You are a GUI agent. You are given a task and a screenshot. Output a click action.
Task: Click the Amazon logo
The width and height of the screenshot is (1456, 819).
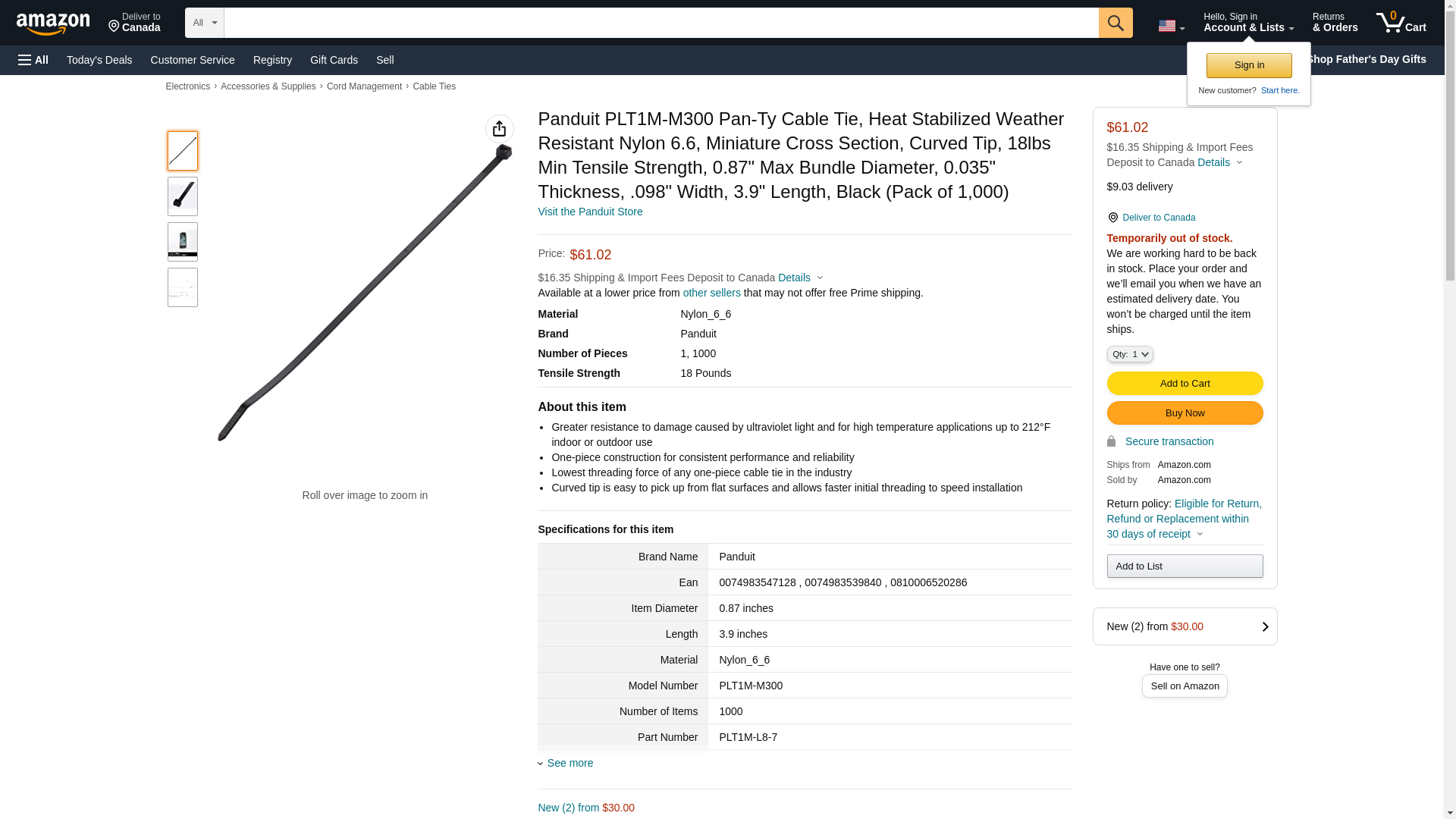53,24
